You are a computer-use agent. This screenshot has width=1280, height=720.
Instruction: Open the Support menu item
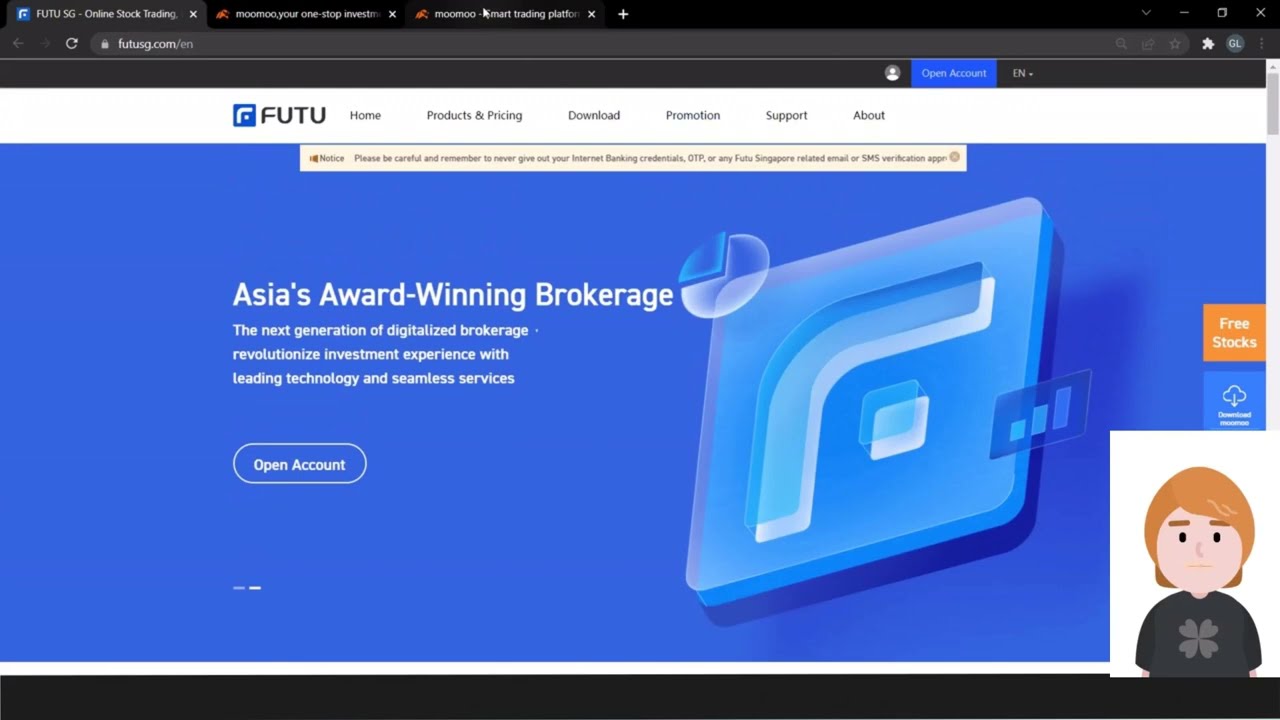point(786,115)
